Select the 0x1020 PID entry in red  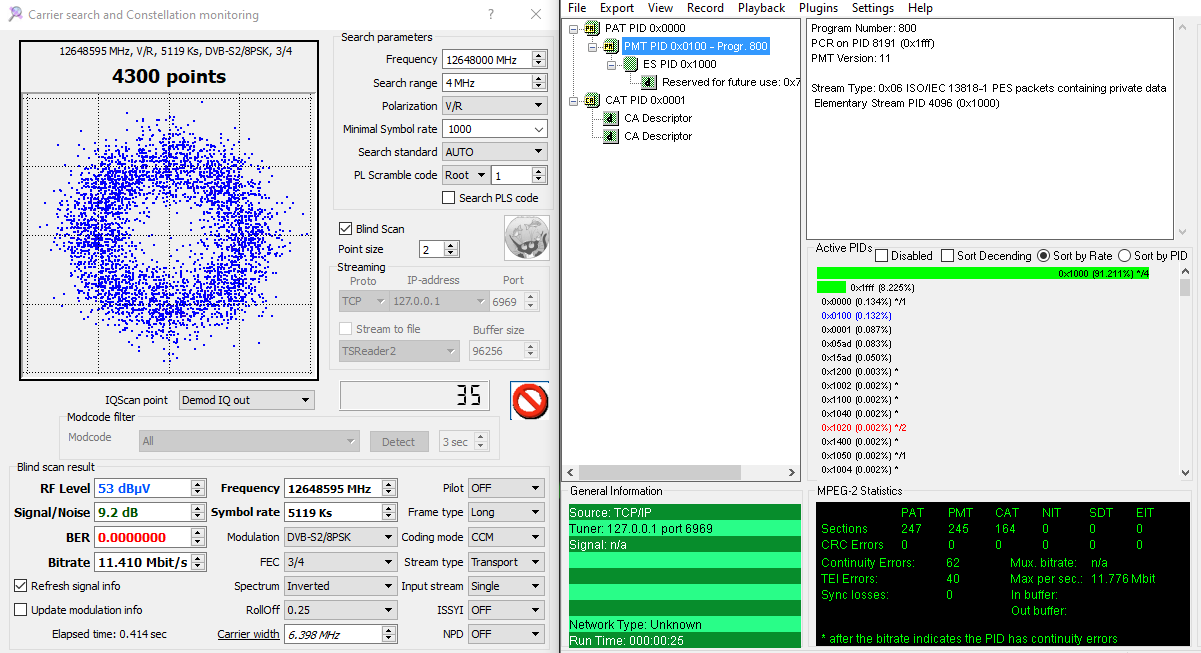coord(863,427)
